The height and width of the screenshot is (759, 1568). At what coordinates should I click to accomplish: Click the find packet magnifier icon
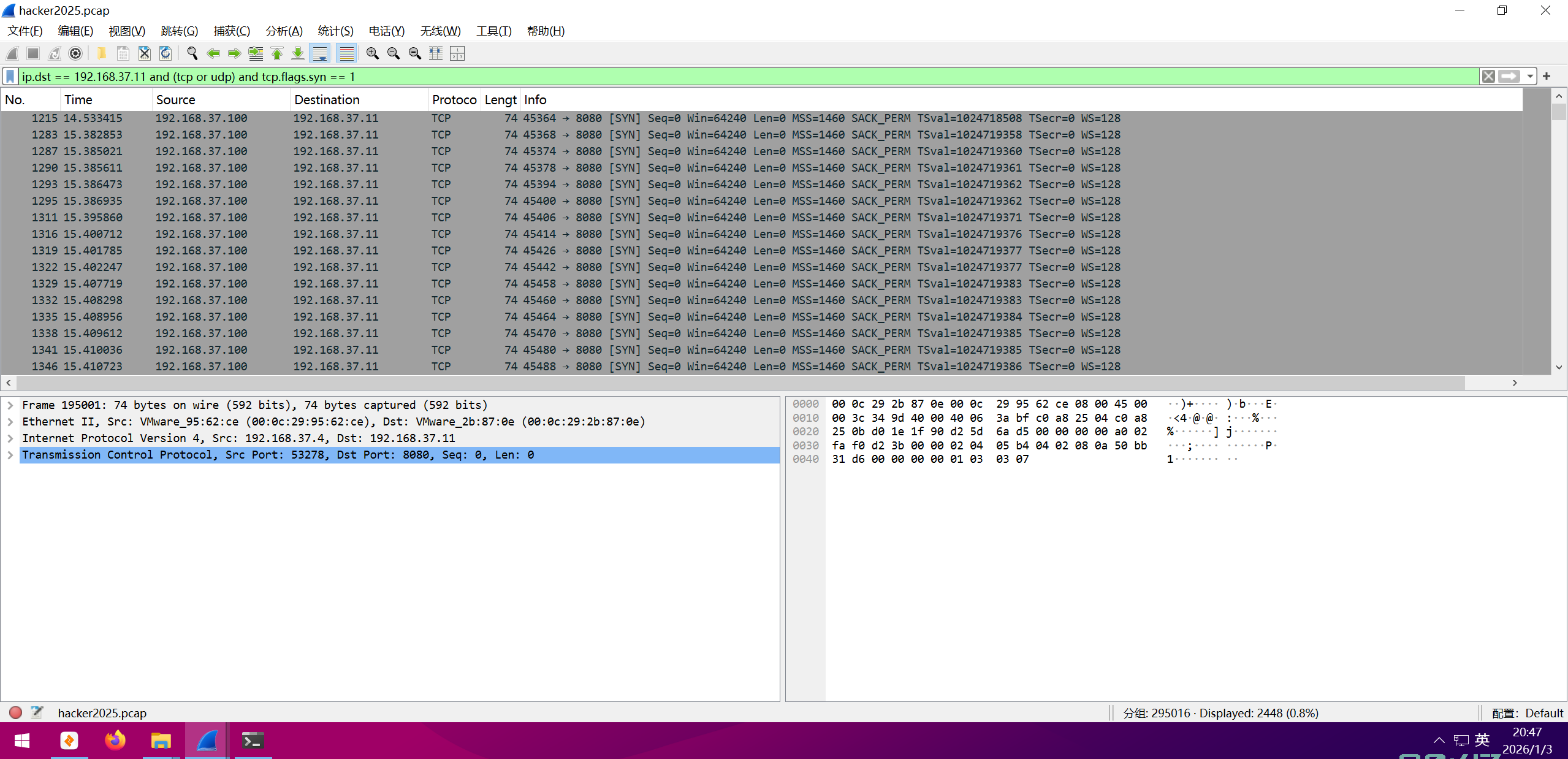coord(192,54)
